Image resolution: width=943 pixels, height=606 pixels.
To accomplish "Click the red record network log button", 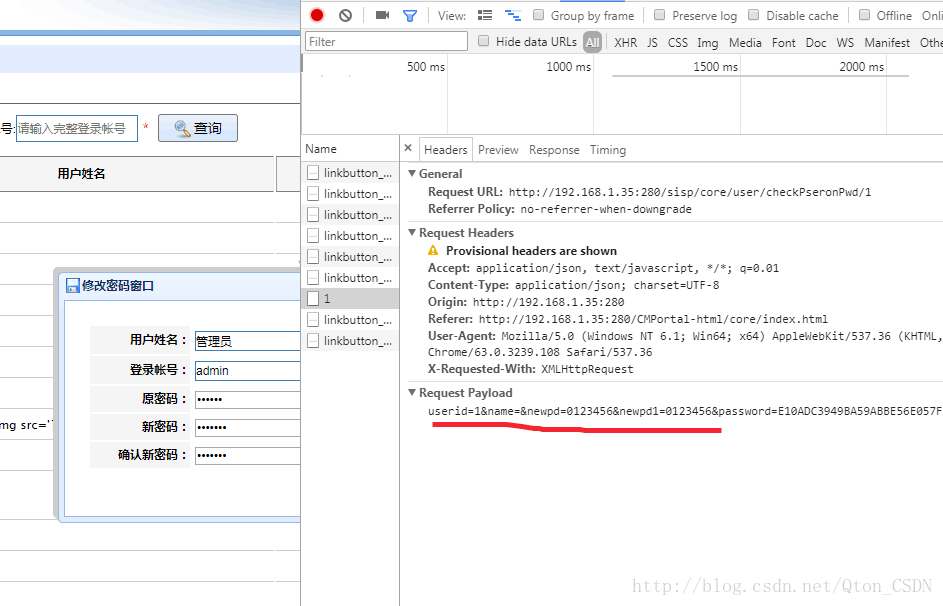I will (x=317, y=15).
